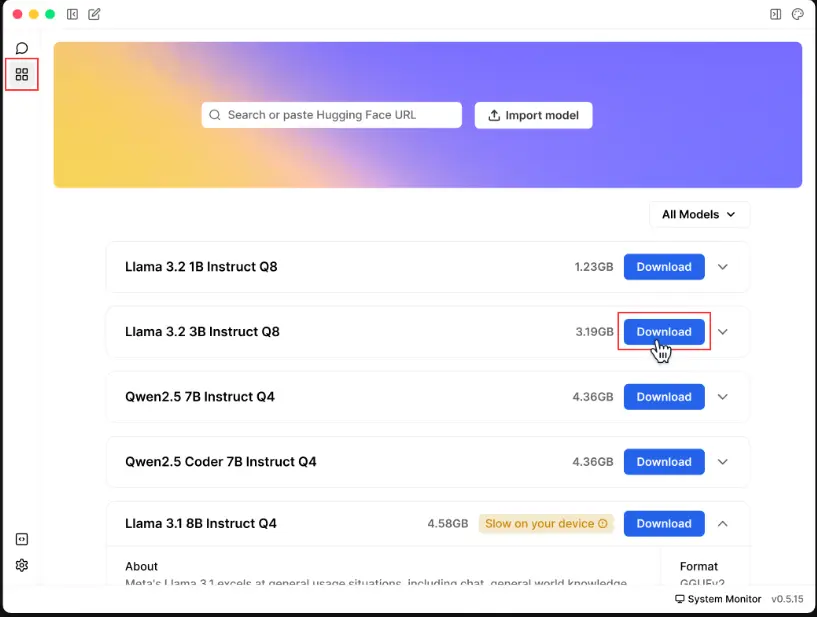The image size is (817, 617).
Task: Open System Monitor in the status bar
Action: [x=716, y=599]
